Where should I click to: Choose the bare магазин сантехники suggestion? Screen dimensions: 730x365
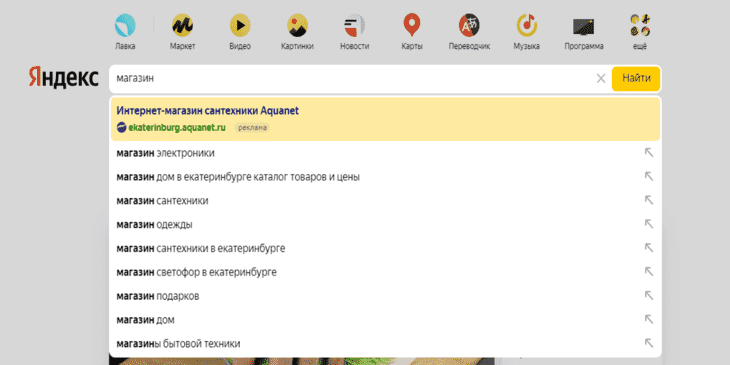385,201
